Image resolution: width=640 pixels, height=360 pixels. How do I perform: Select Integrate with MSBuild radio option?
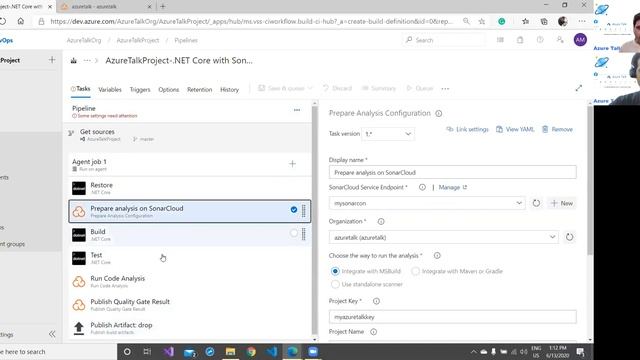point(335,271)
